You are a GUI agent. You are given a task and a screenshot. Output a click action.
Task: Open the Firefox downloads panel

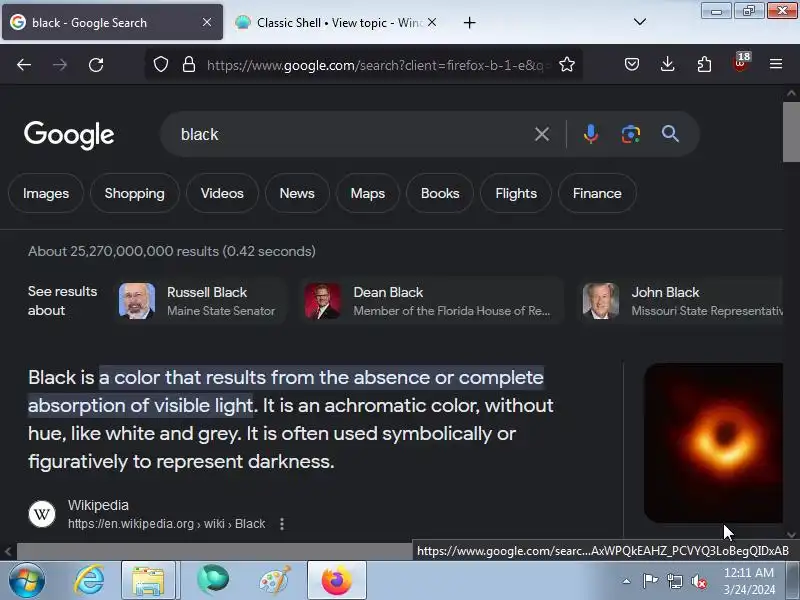(667, 64)
